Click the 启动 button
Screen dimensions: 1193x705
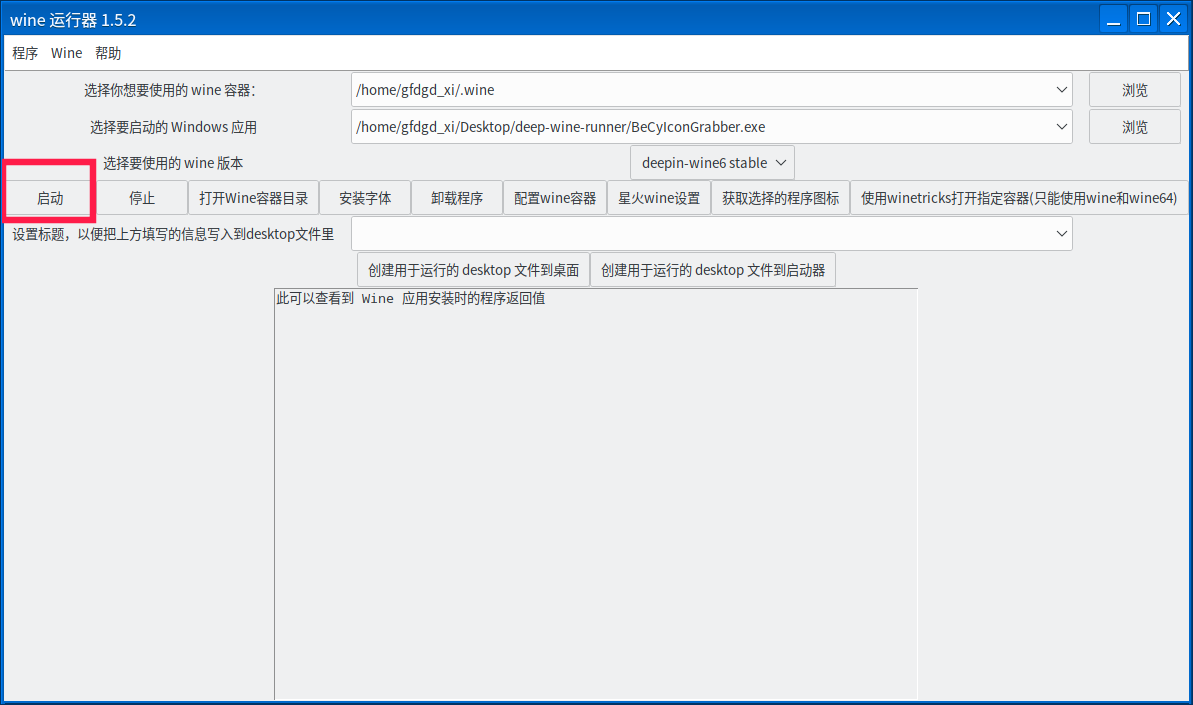(x=50, y=198)
